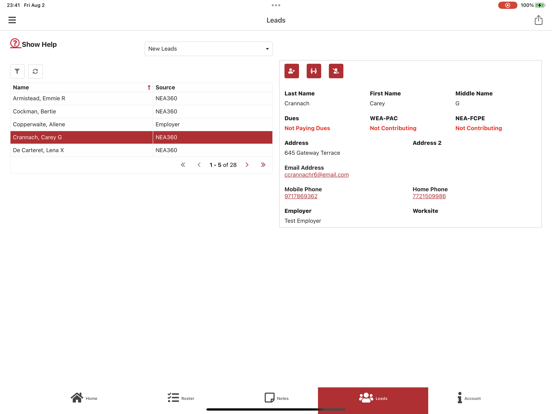Click the last name value Crannach
Viewport: 552px width, 414px height.
tap(297, 104)
